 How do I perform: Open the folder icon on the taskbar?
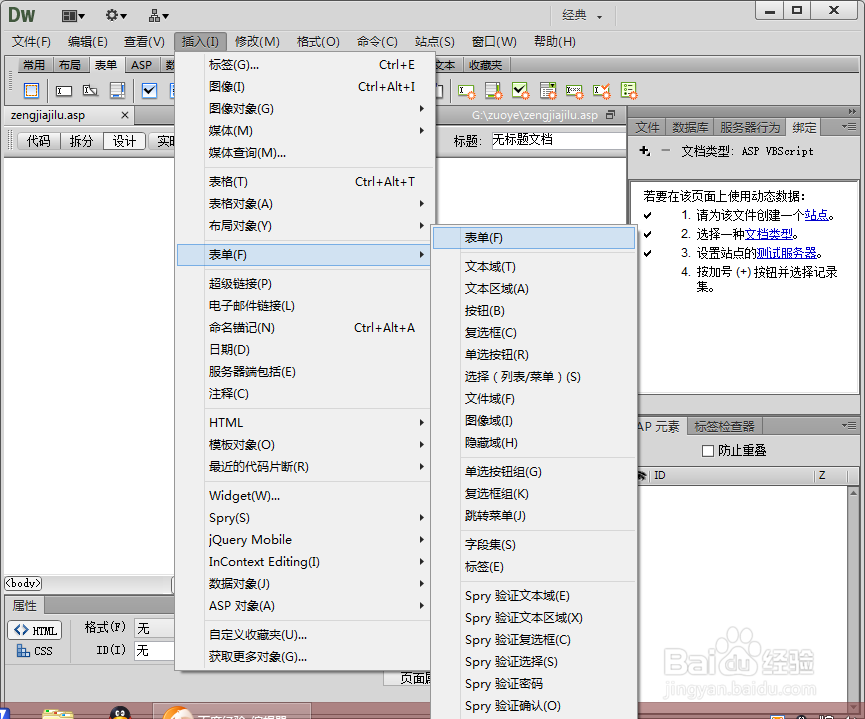(57, 713)
